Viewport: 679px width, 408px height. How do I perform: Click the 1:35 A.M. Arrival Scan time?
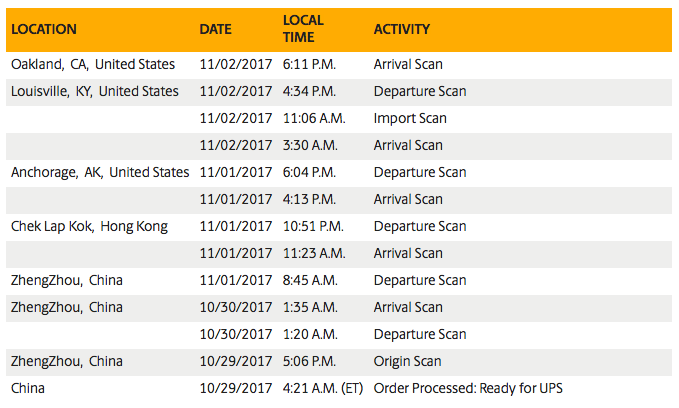[x=310, y=308]
